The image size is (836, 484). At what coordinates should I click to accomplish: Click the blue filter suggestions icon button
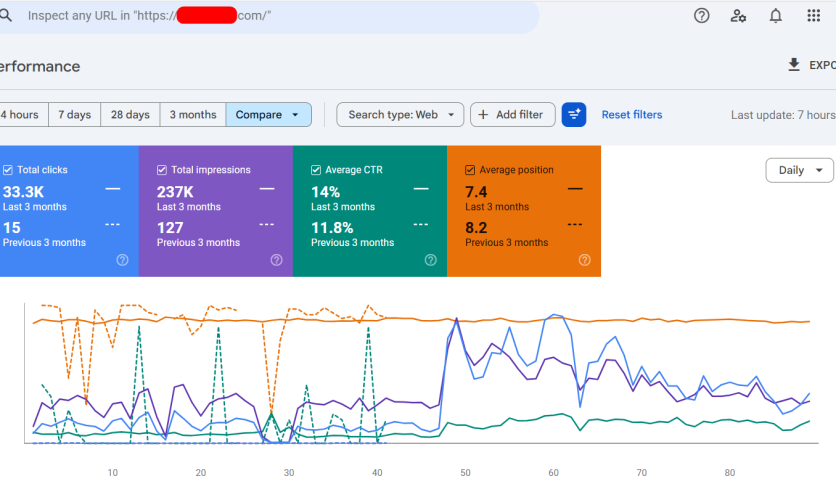tap(574, 115)
